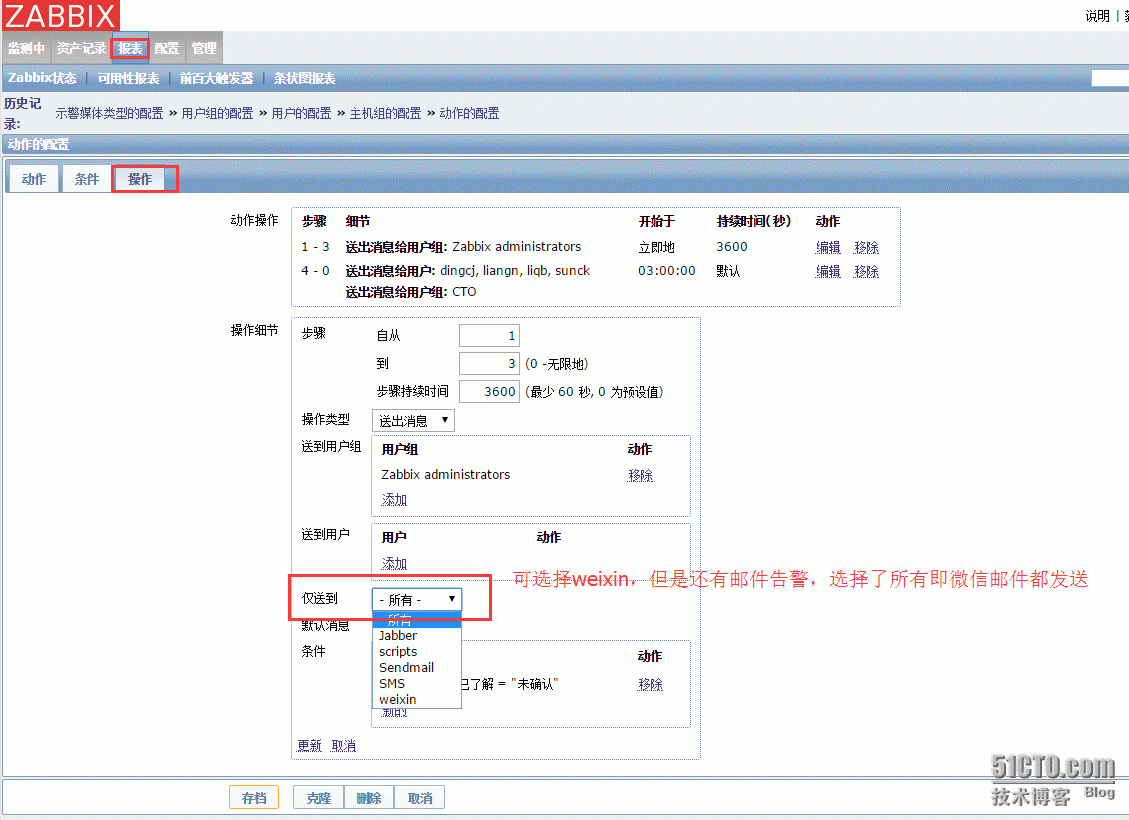
Task: Click the 仅送到 dropdown box
Action: (417, 599)
